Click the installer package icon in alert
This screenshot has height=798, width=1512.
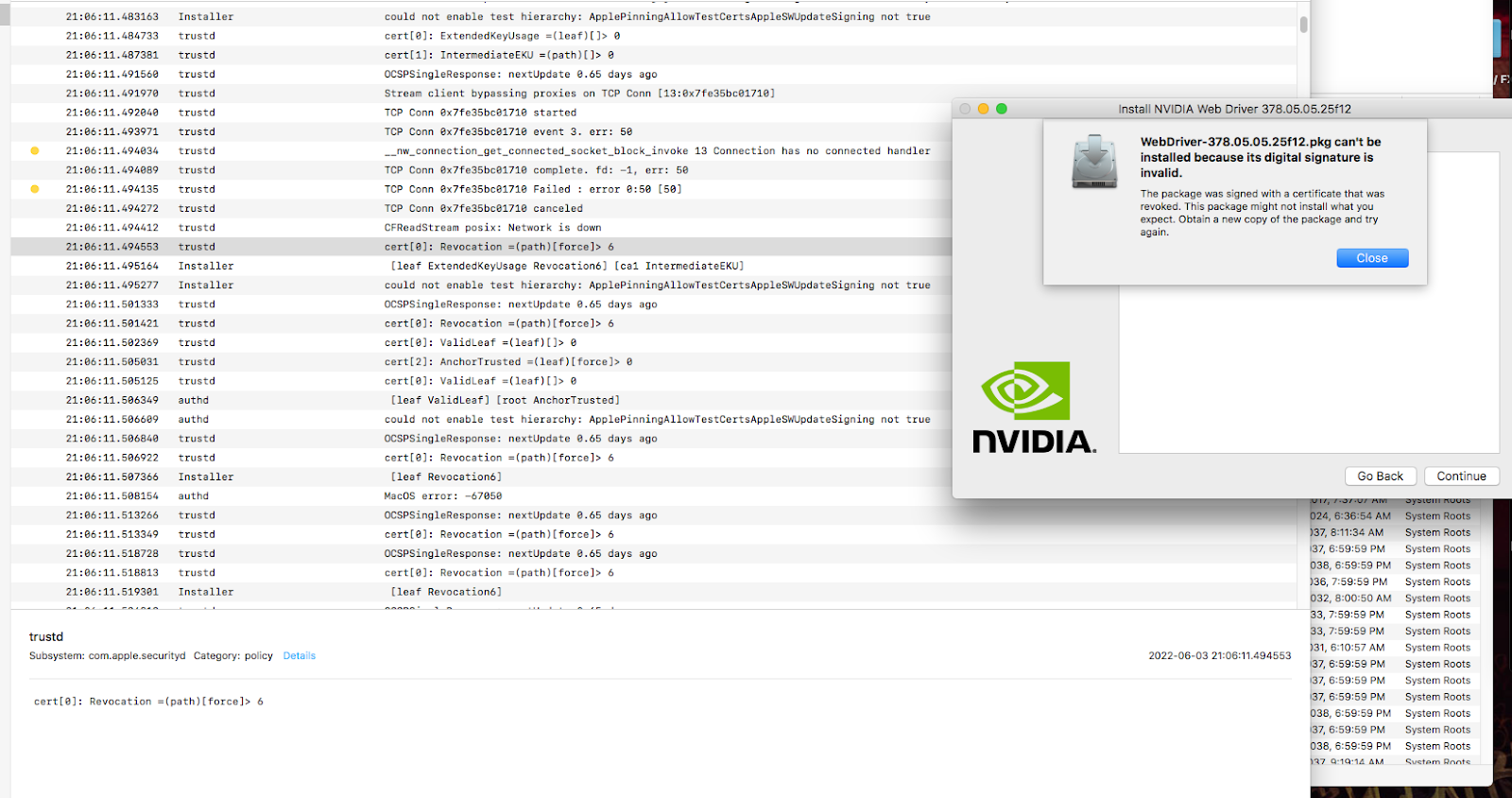(x=1094, y=161)
